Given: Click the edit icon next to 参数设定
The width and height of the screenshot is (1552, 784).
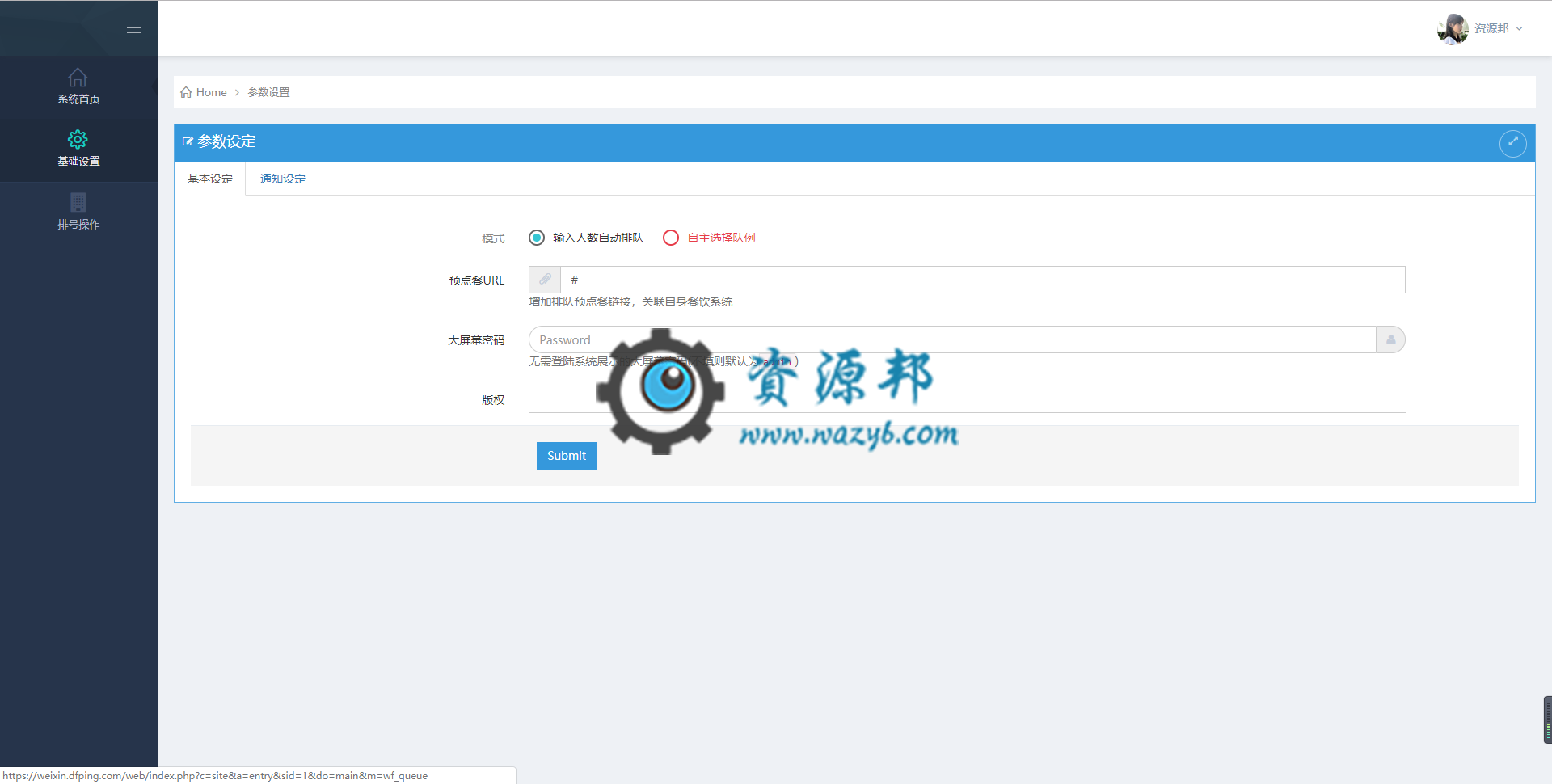Looking at the screenshot, I should click(x=188, y=141).
